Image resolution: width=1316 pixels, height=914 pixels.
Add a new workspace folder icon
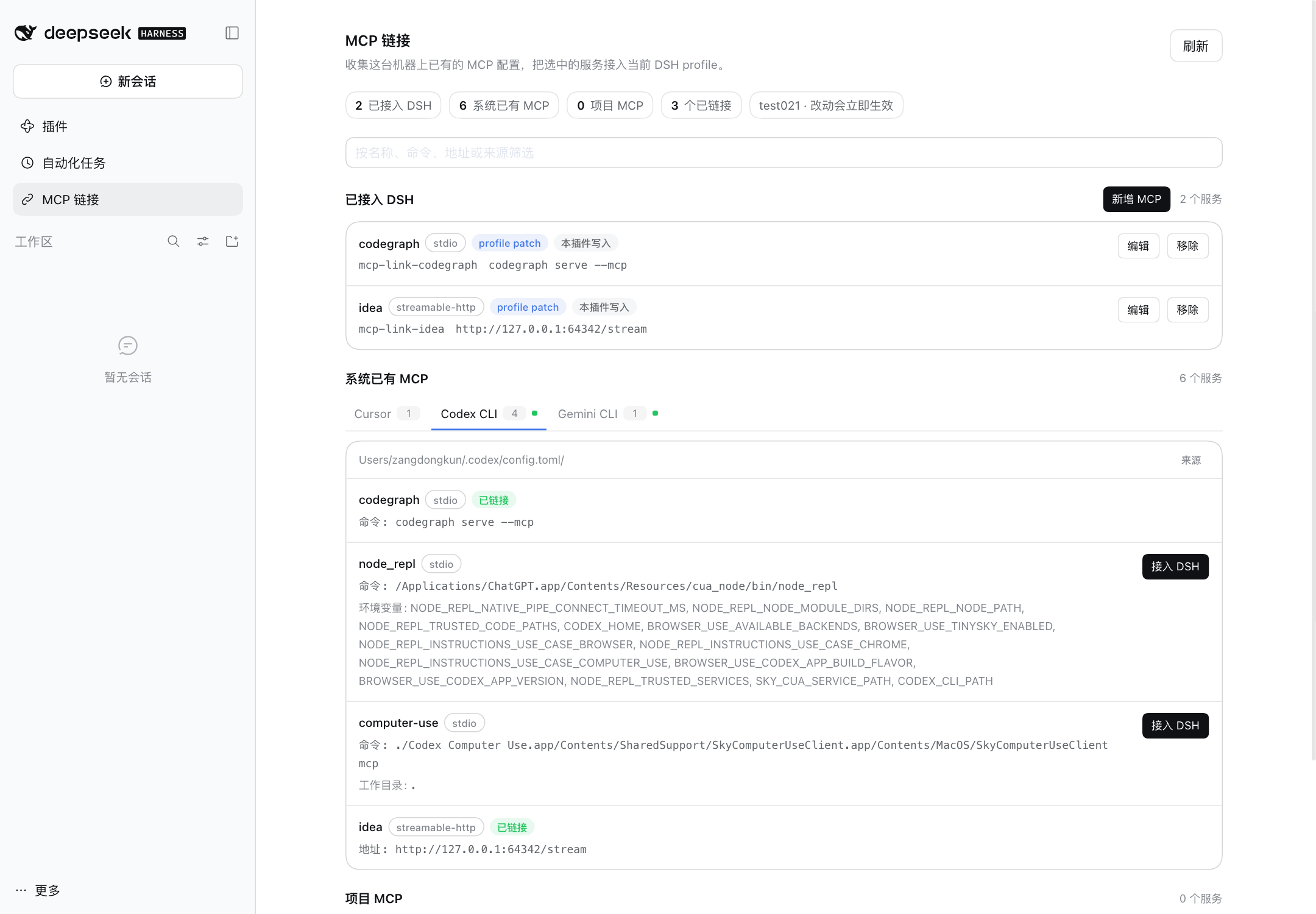point(232,241)
